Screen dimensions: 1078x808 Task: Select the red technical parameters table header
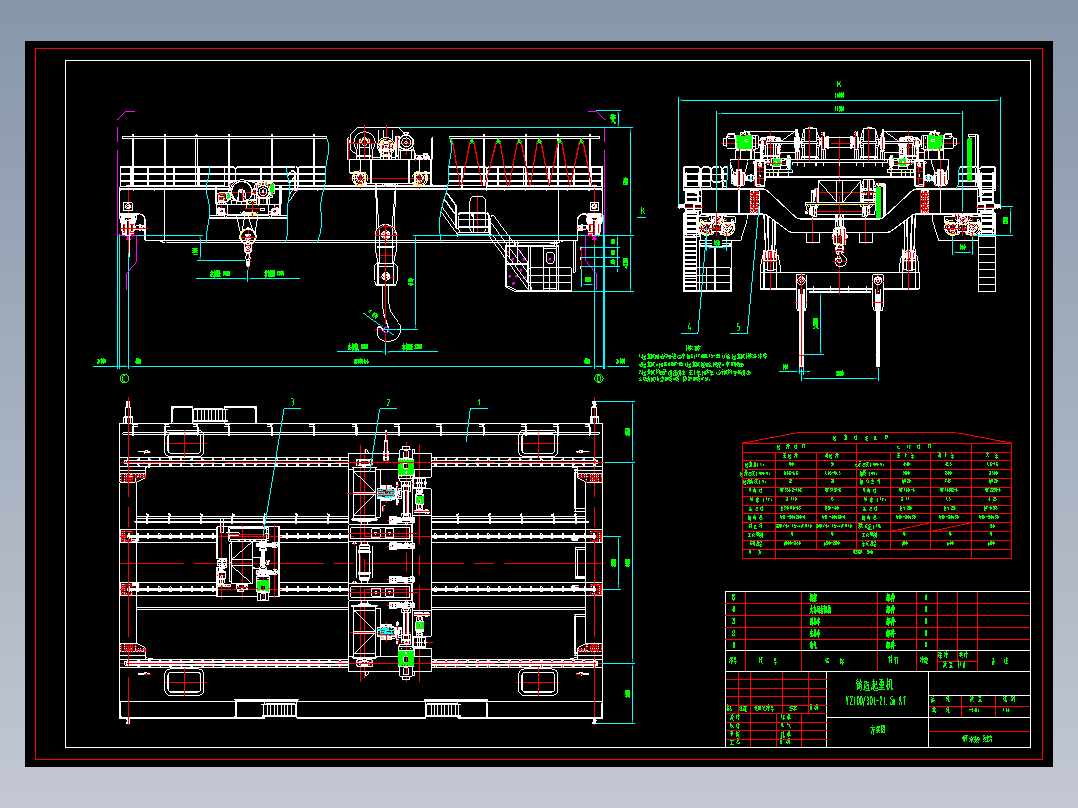click(x=877, y=438)
